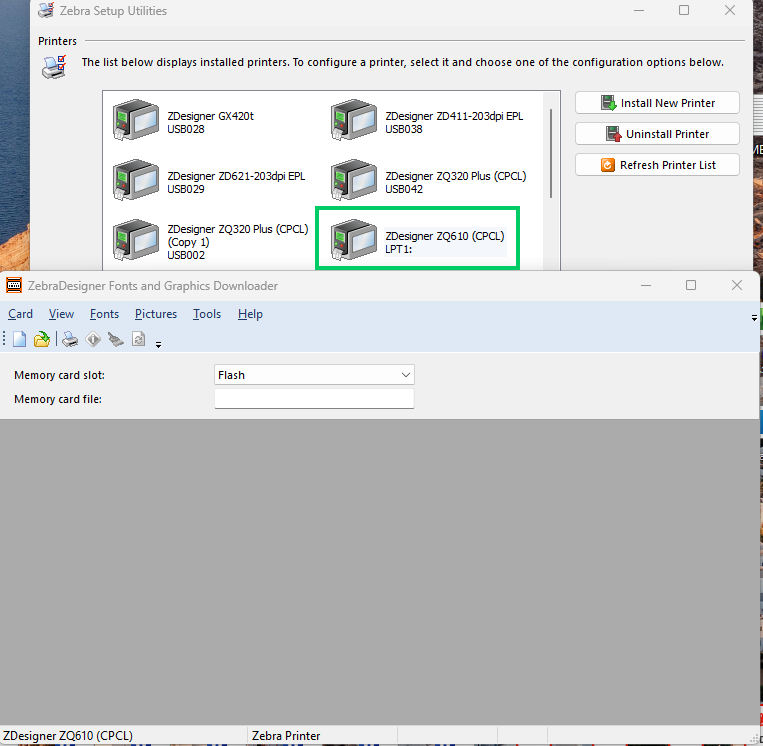The width and height of the screenshot is (763, 746).
Task: Close the Zebra Setup Utilities window
Action: point(730,10)
